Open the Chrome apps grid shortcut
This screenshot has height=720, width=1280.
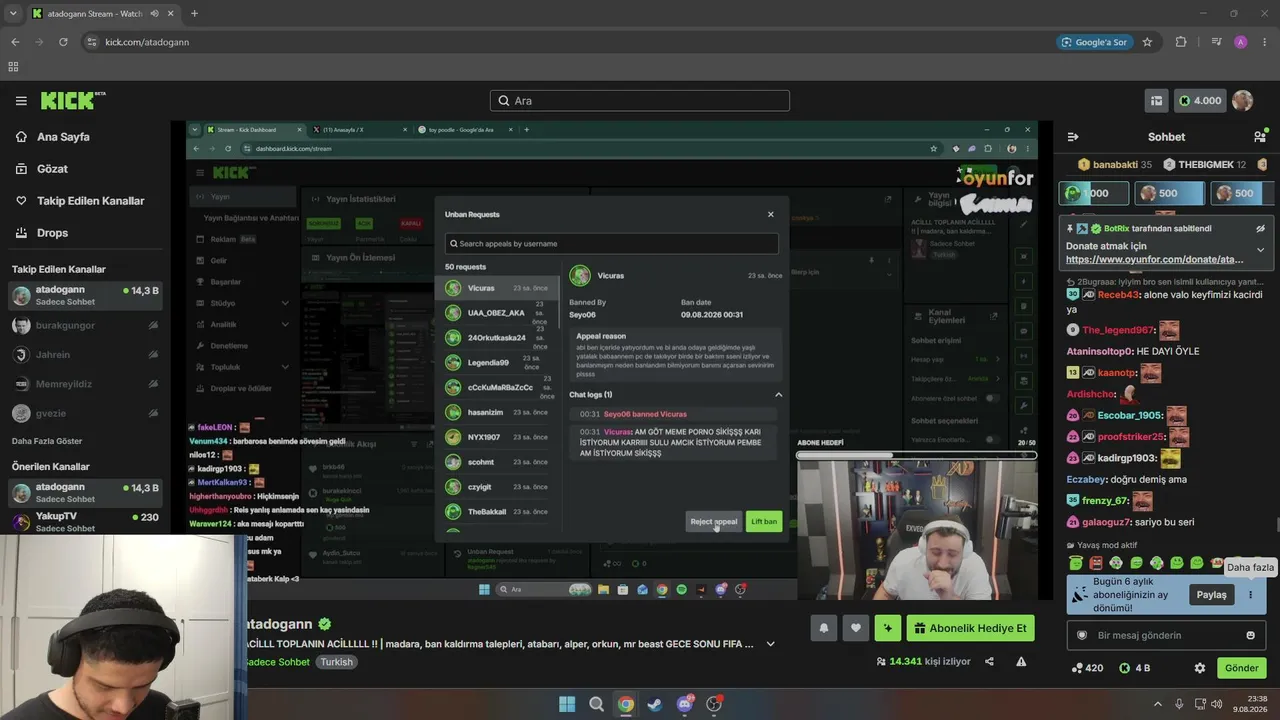(x=13, y=67)
